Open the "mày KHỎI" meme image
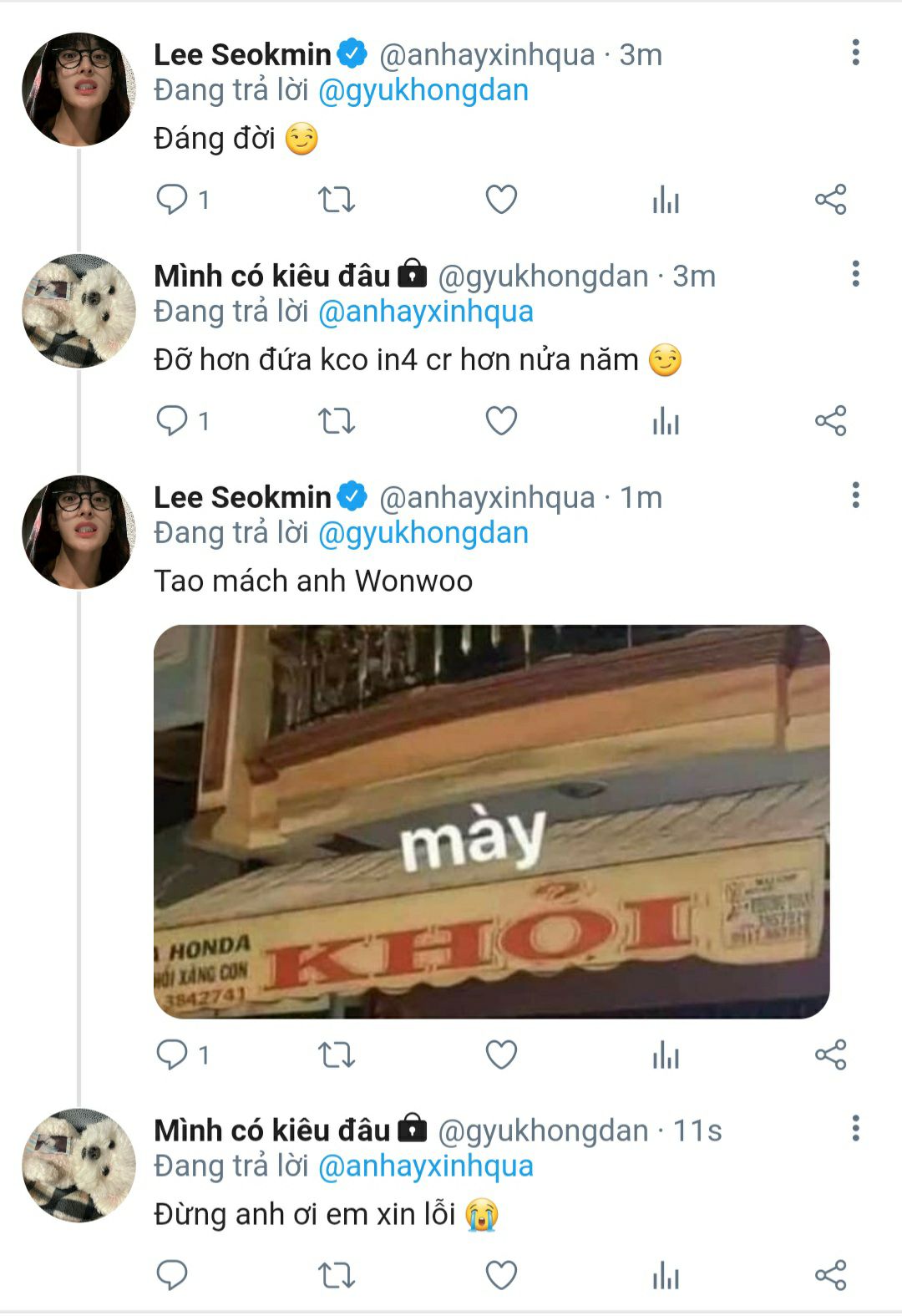 pyautogui.click(x=491, y=821)
